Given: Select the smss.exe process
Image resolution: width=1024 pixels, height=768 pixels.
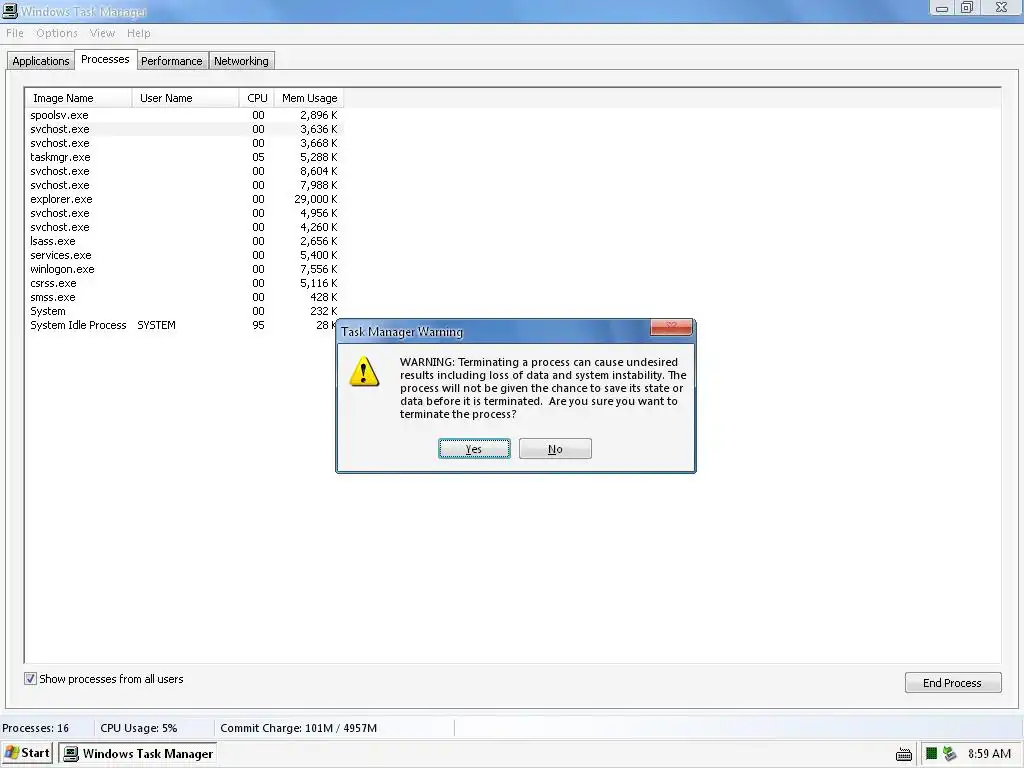Looking at the screenshot, I should [184, 297].
